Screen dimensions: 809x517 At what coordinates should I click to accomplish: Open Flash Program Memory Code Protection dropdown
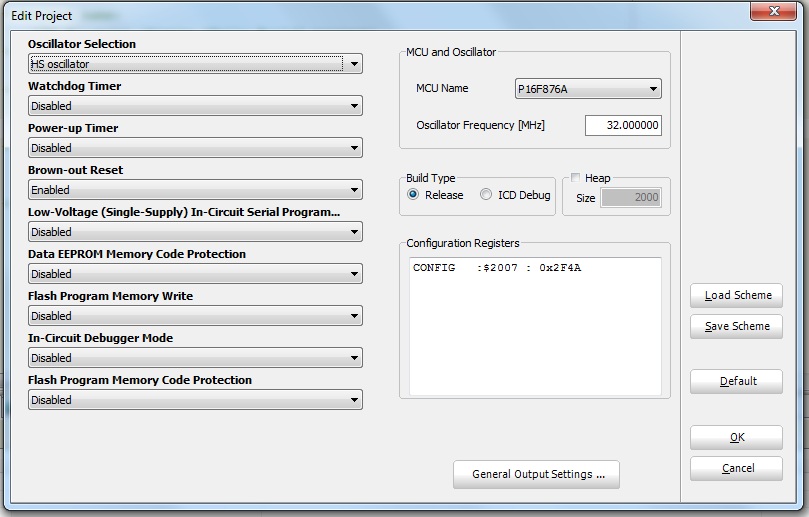pyautogui.click(x=195, y=400)
